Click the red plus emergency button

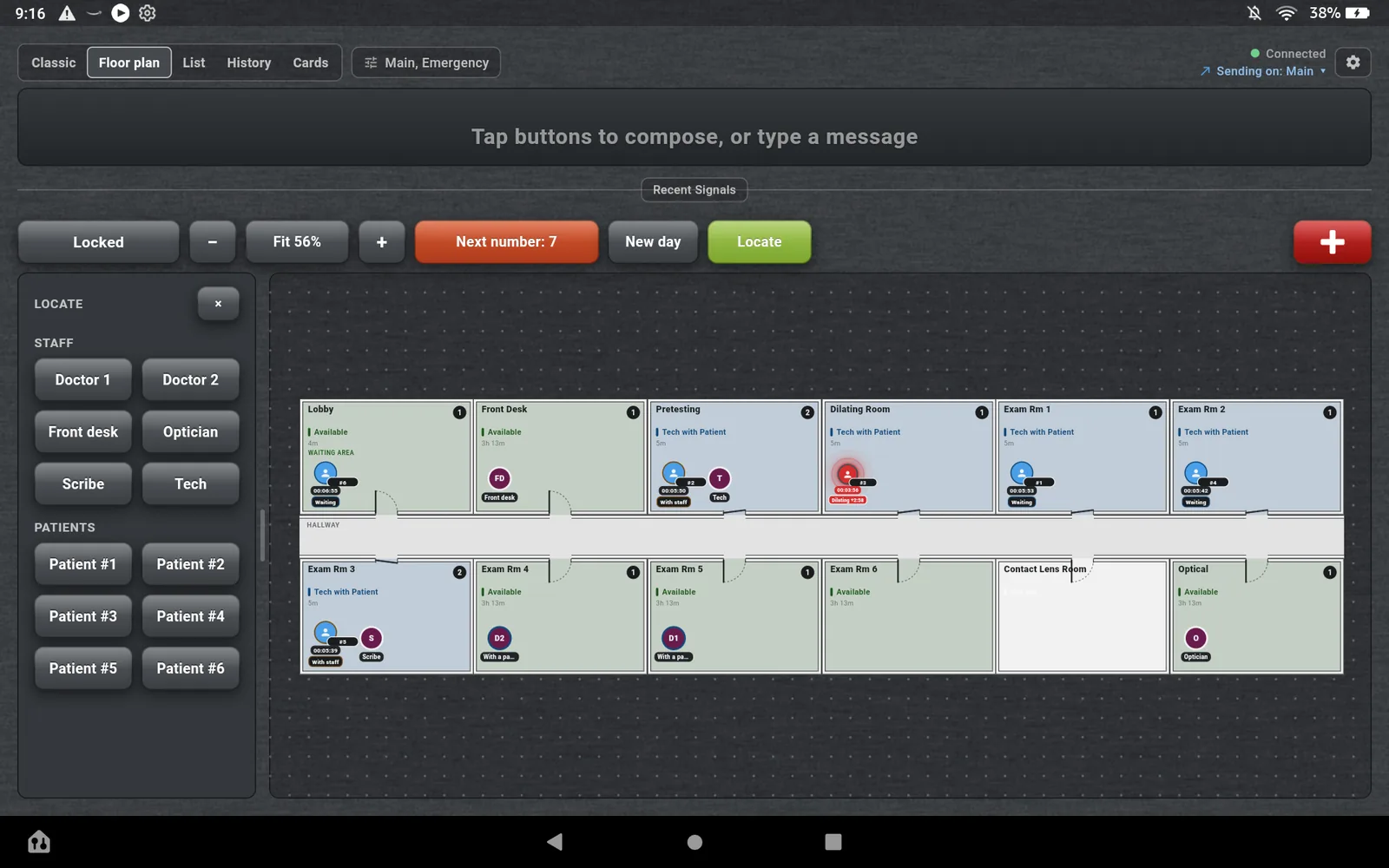point(1332,242)
